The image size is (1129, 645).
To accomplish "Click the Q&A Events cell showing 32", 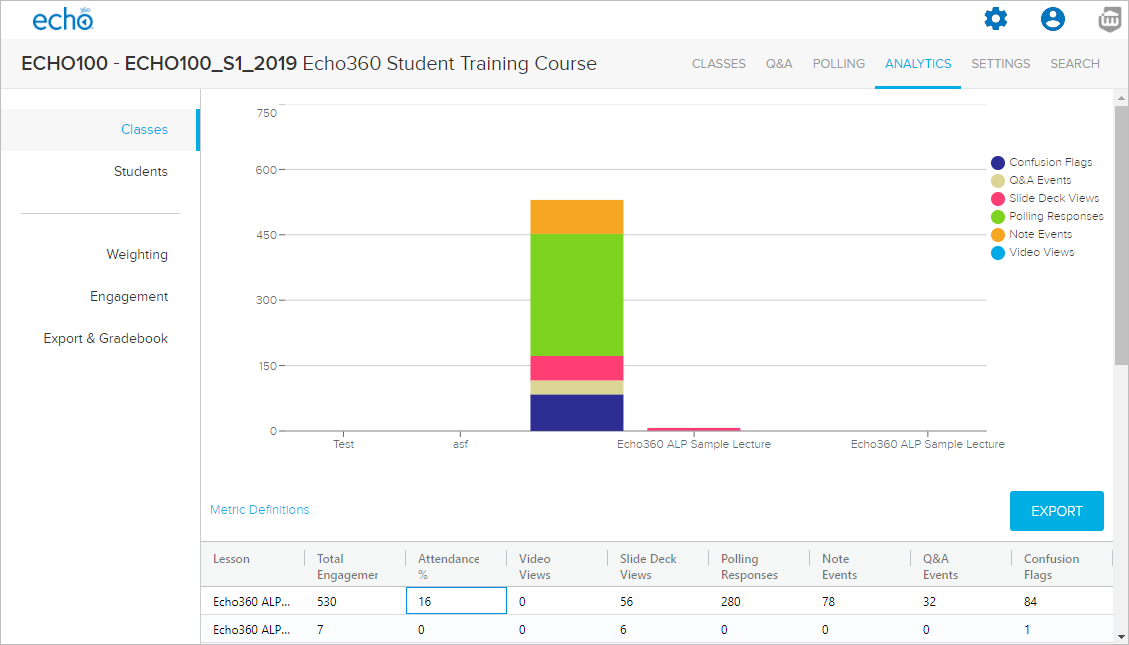I will click(x=961, y=601).
